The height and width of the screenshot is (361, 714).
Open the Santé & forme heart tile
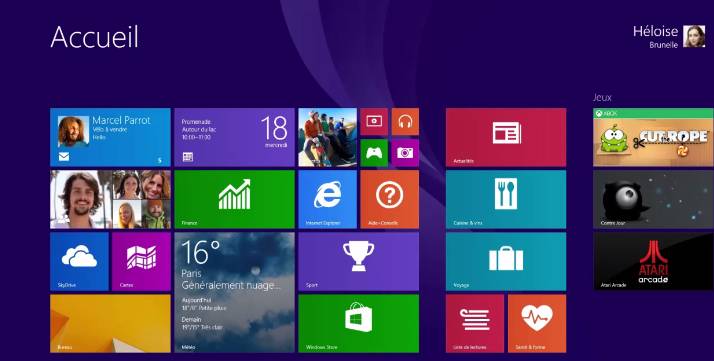coord(537,323)
